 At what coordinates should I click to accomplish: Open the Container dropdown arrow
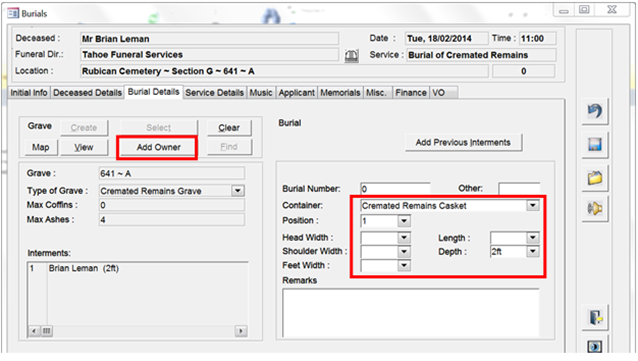pyautogui.click(x=533, y=206)
